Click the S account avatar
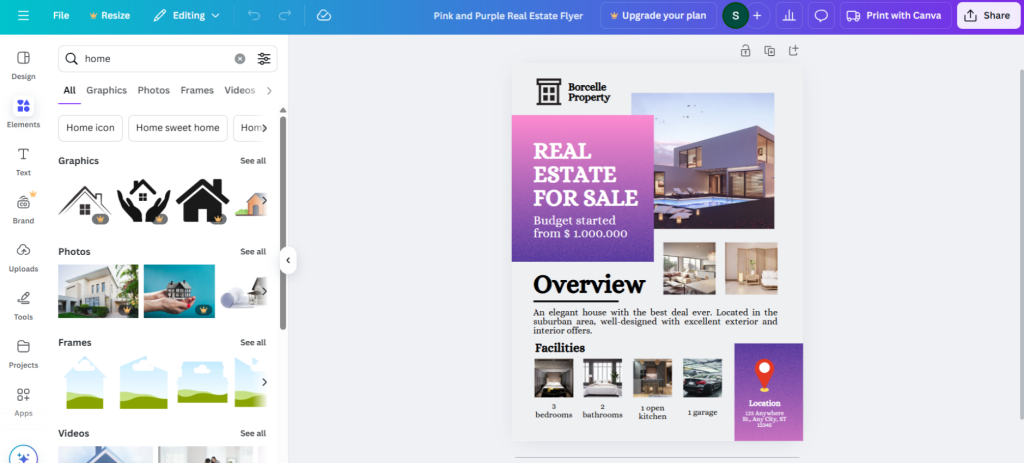The width and height of the screenshot is (1024, 463). click(x=735, y=16)
